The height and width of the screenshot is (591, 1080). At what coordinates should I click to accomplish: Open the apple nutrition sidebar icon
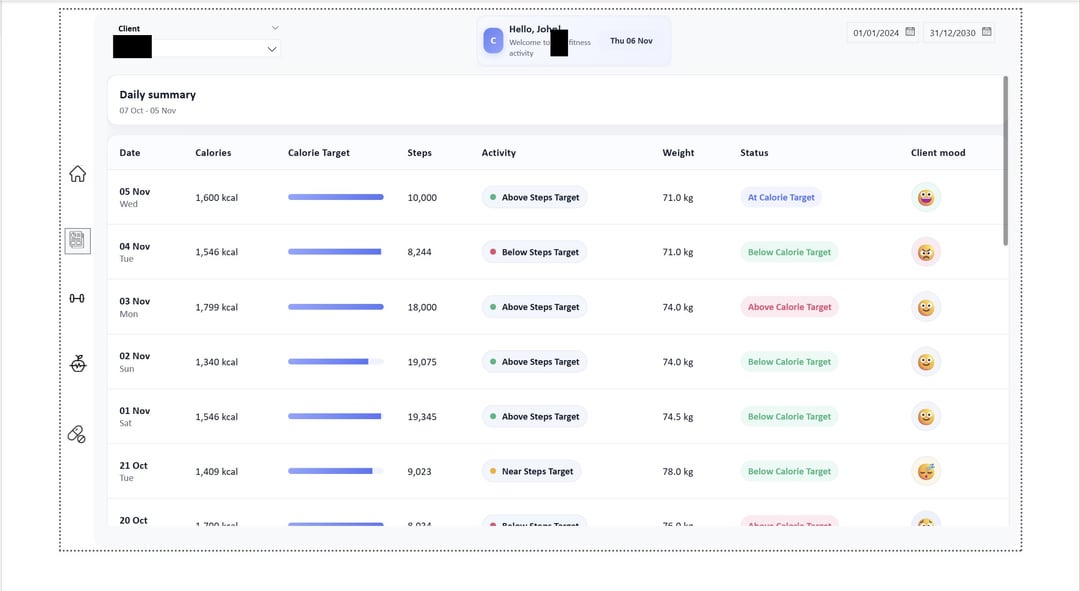78,364
